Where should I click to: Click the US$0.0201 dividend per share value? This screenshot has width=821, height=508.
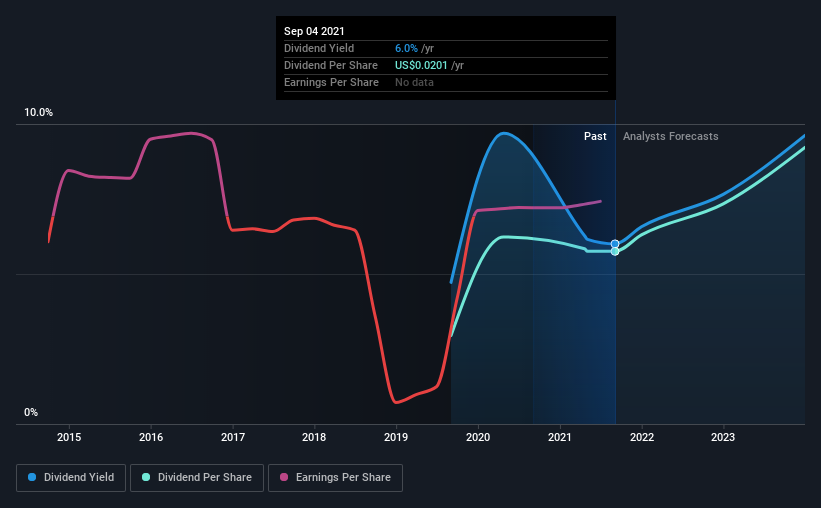coord(421,65)
